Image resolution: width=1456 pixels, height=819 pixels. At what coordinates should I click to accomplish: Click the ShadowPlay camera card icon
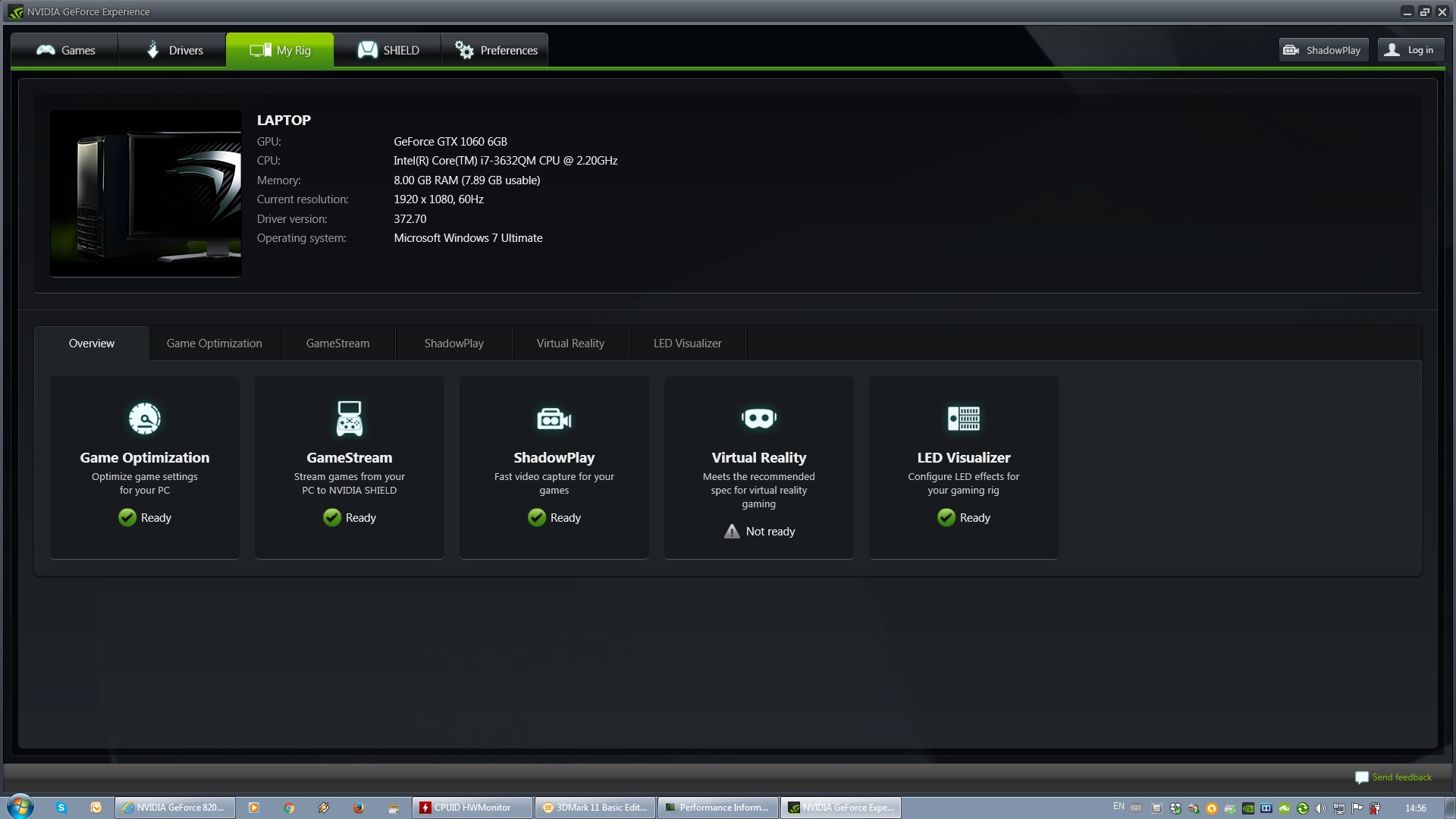(554, 419)
